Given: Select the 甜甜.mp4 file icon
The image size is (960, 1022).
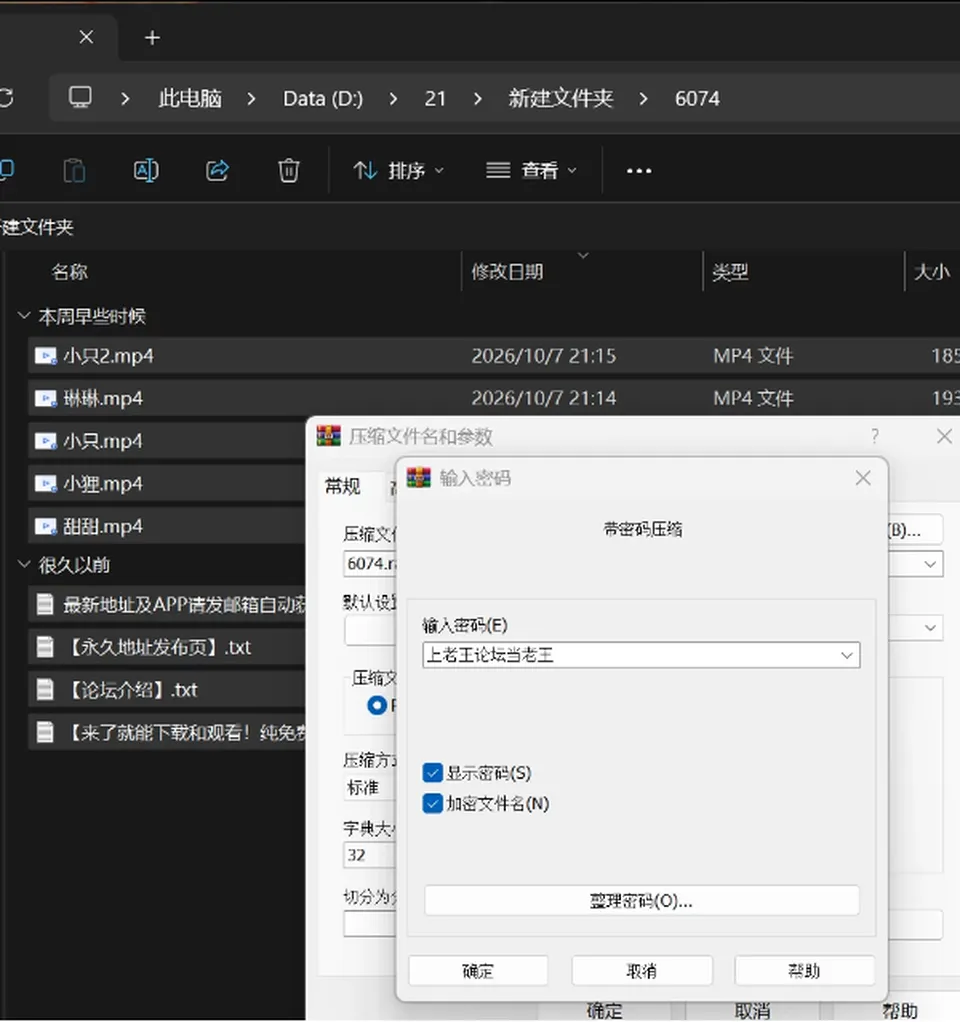Looking at the screenshot, I should 45,526.
